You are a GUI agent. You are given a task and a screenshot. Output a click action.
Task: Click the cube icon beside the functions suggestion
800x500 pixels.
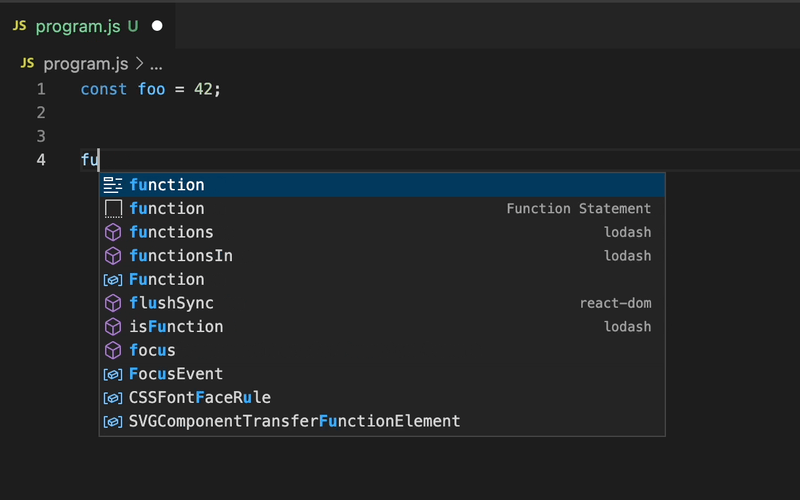click(x=113, y=232)
